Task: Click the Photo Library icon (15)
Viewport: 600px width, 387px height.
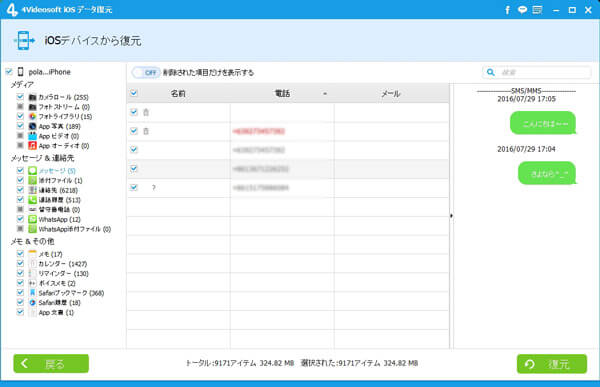Action: 33,116
